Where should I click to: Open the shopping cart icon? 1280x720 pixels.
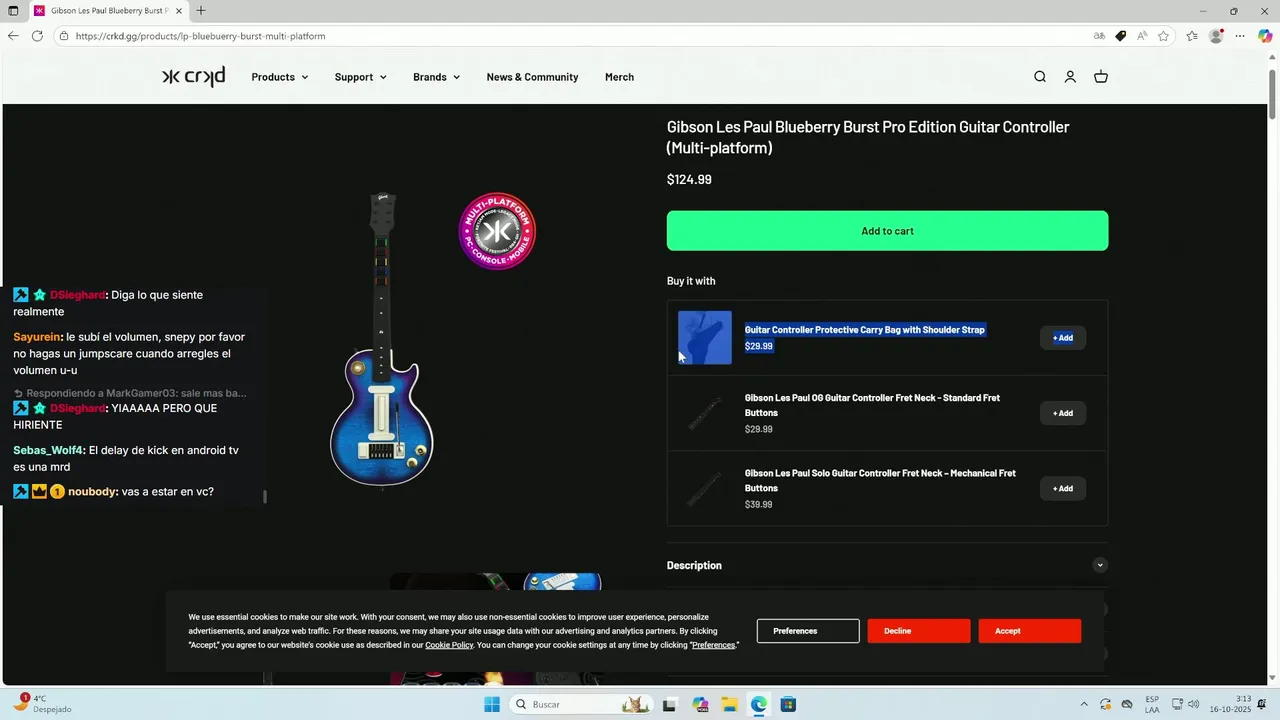click(1101, 77)
